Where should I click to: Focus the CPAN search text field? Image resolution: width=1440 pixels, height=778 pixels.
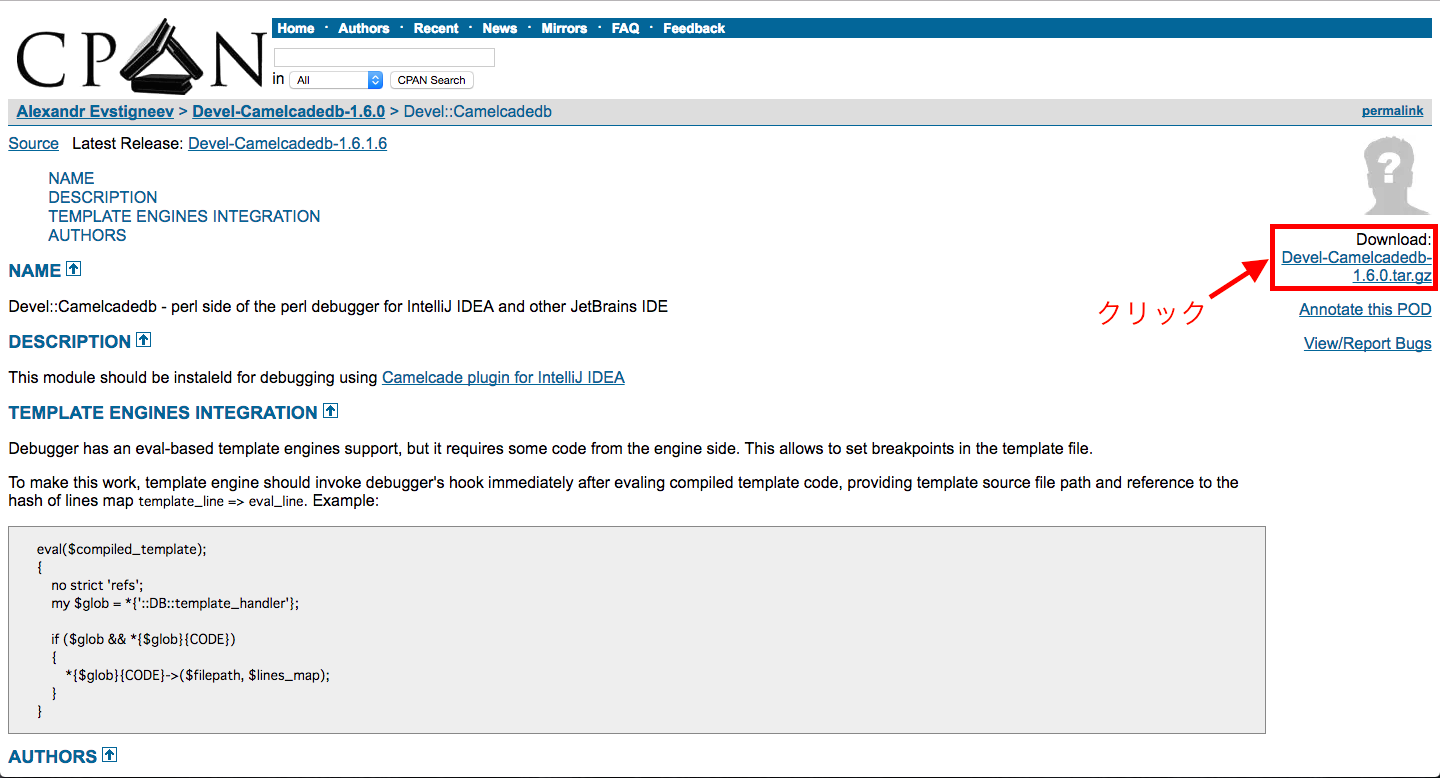pyautogui.click(x=384, y=57)
